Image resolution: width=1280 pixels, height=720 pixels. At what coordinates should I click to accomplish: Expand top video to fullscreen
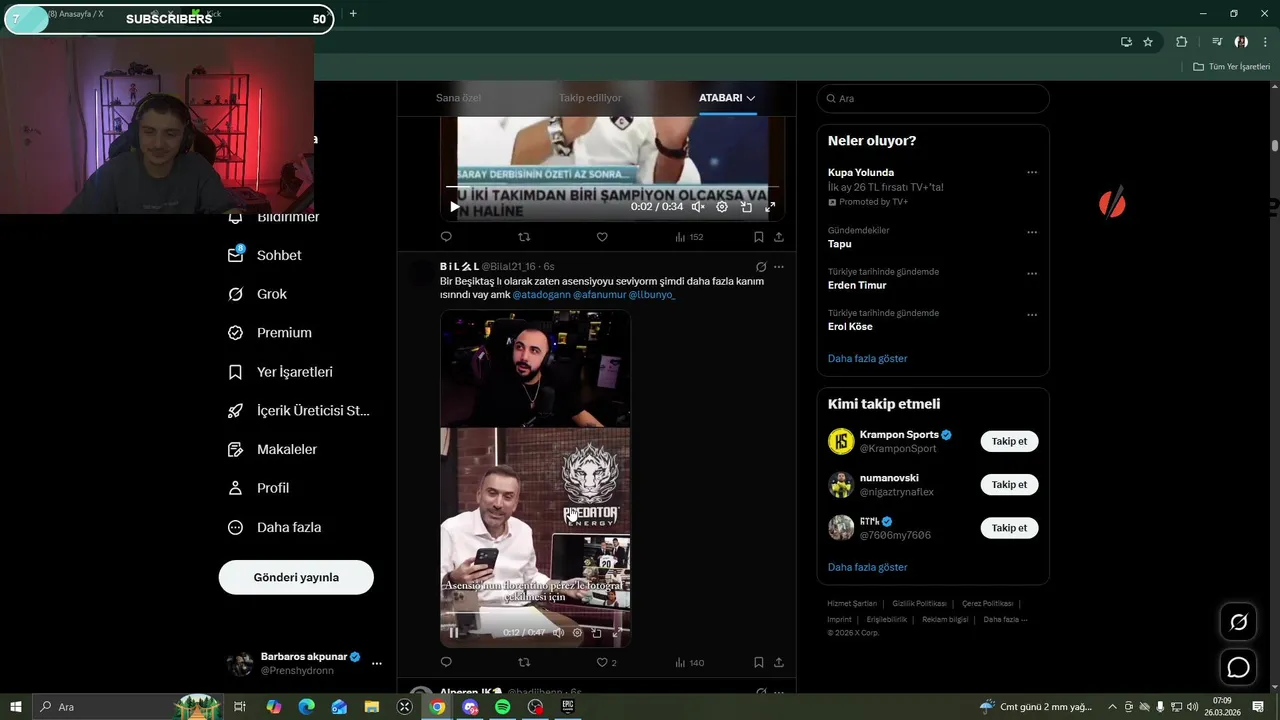[770, 207]
